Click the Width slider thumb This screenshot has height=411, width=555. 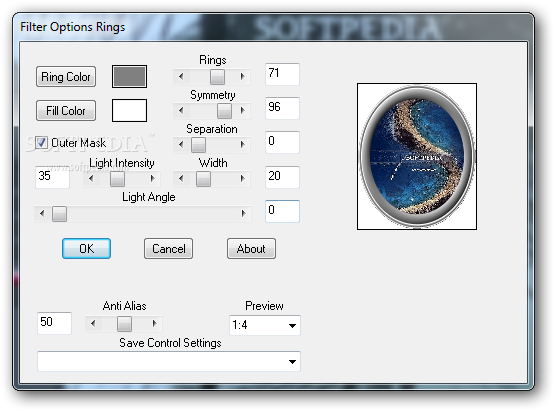[204, 178]
